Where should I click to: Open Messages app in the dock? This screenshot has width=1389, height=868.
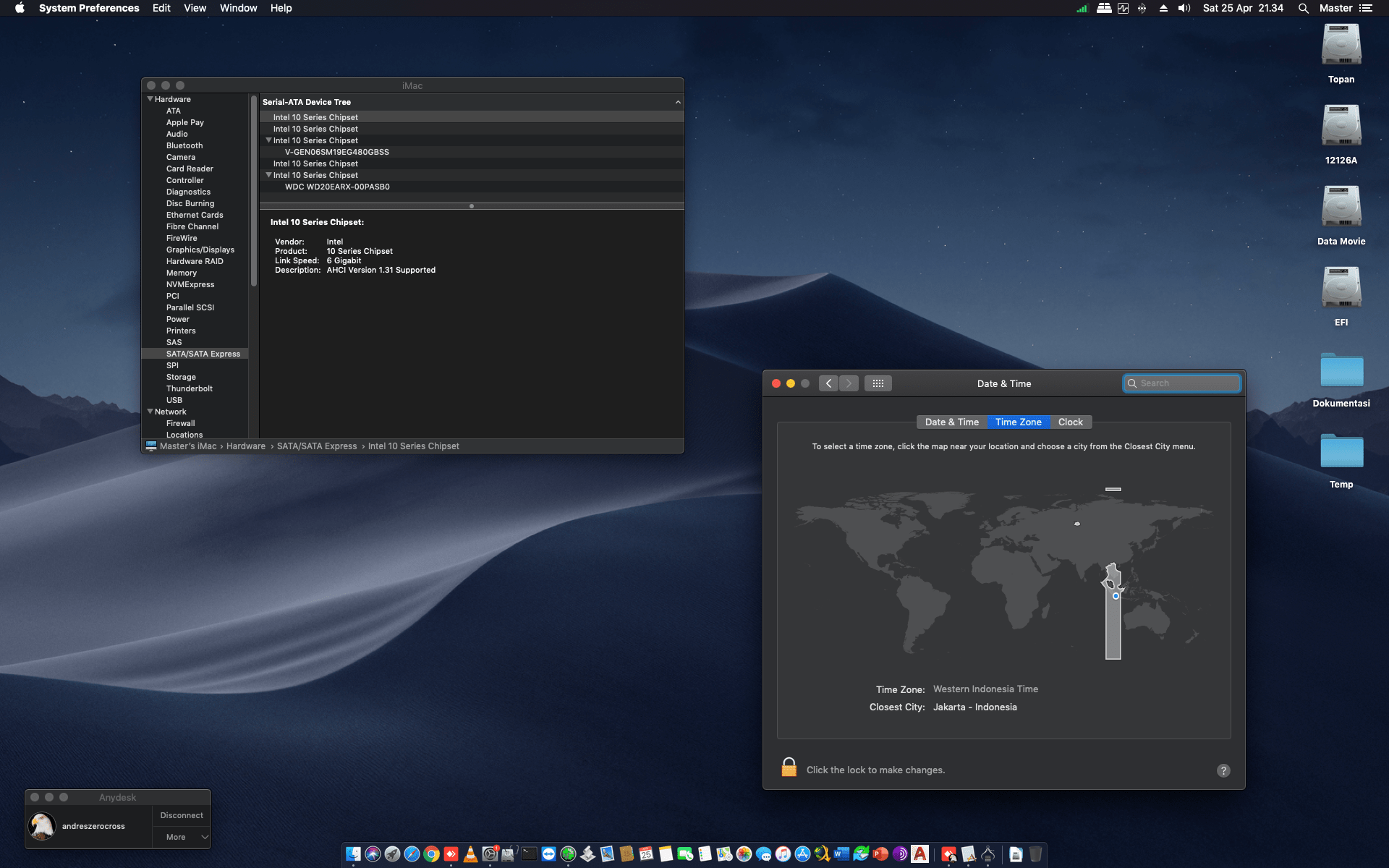click(763, 854)
